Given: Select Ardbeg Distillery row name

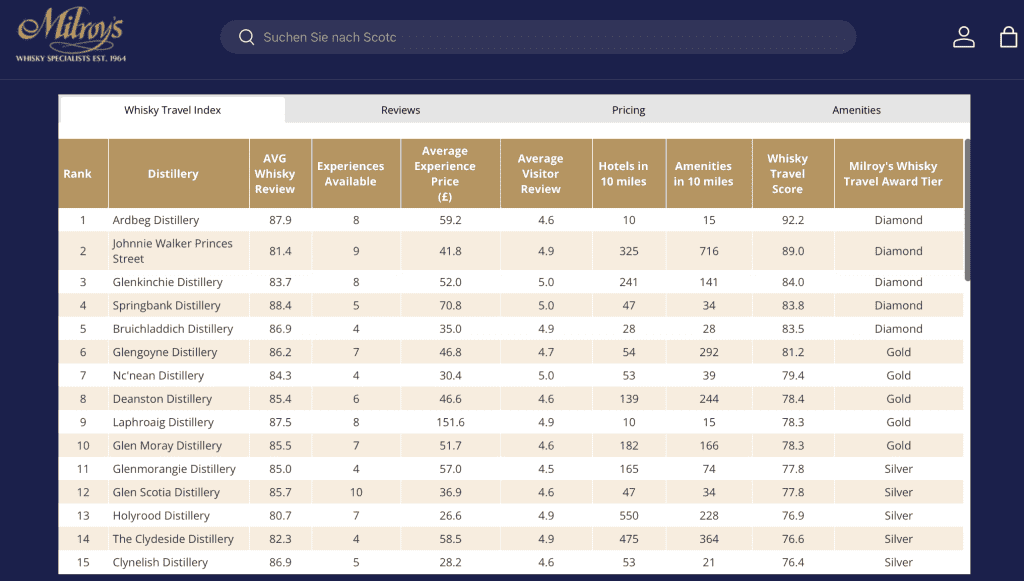Looking at the screenshot, I should (x=156, y=220).
